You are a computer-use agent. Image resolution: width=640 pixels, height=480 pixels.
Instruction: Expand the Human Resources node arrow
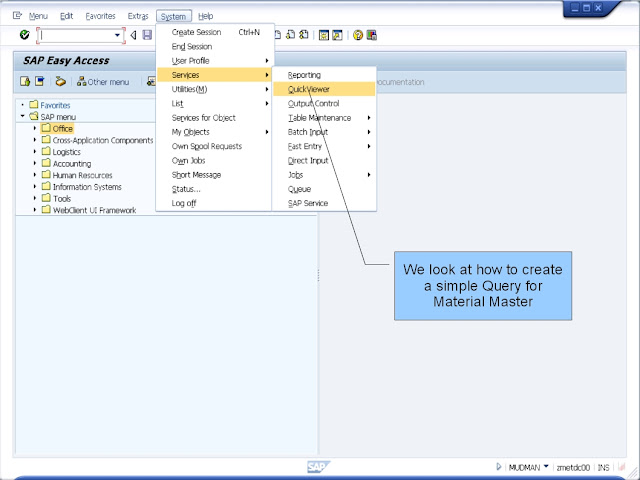[35, 175]
